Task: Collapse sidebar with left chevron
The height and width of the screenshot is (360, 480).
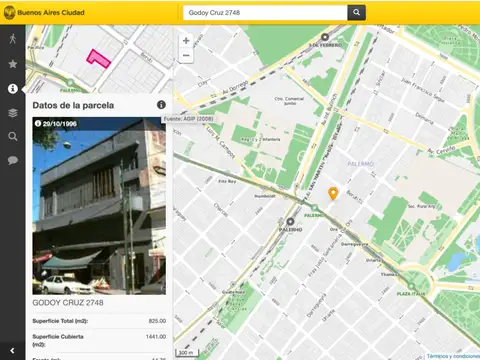Action: click(x=12, y=351)
